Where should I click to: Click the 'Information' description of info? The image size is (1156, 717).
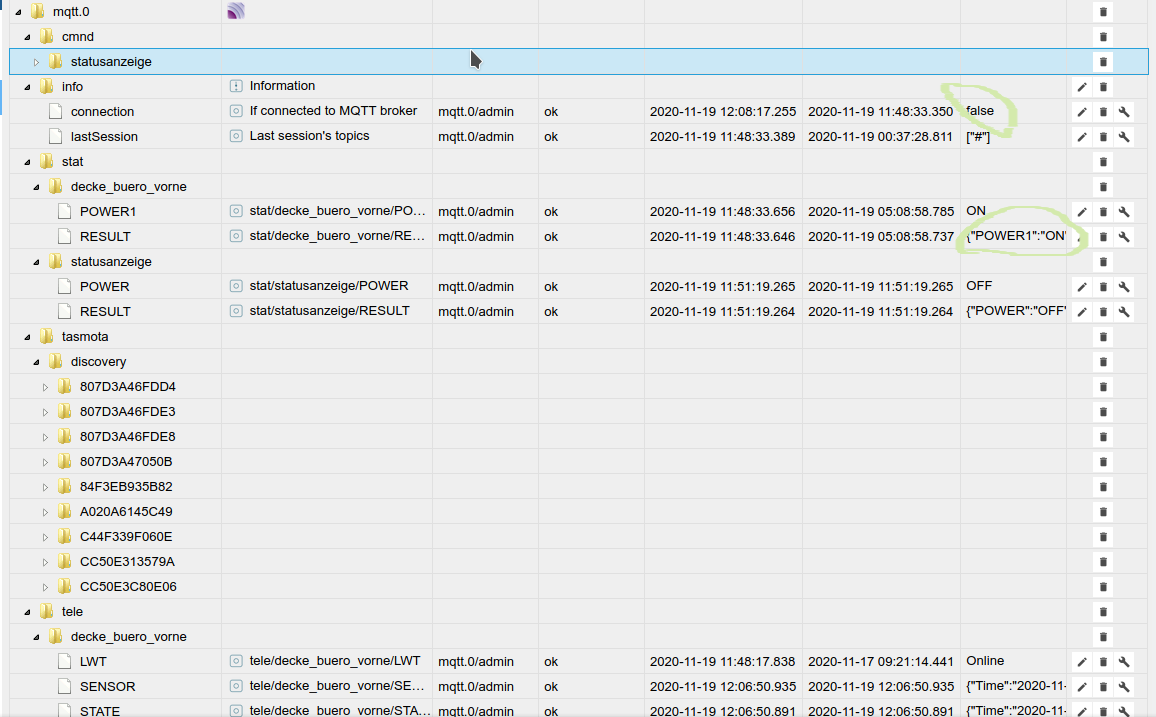(x=282, y=85)
